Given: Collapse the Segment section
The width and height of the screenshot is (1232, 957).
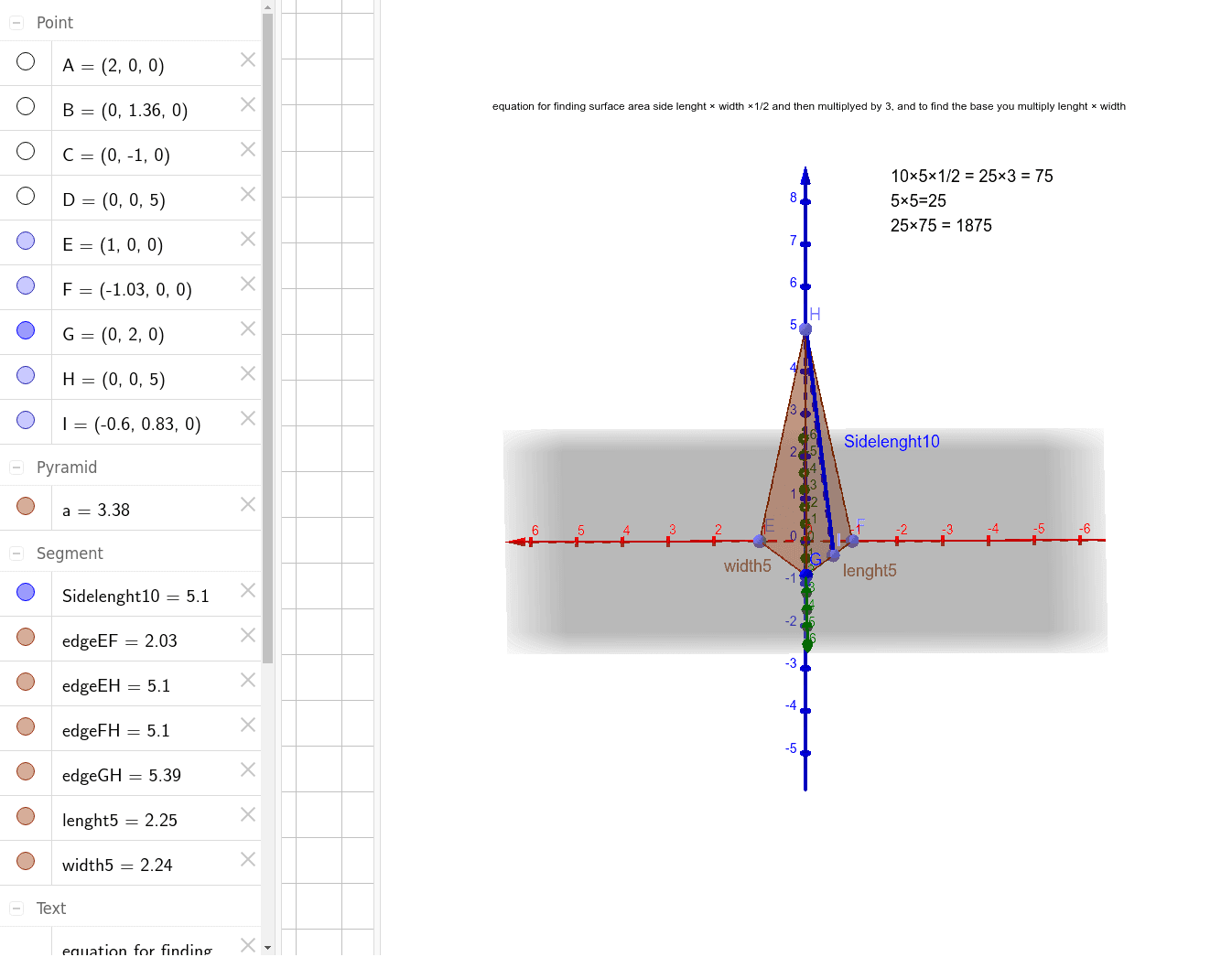Looking at the screenshot, I should [15, 553].
